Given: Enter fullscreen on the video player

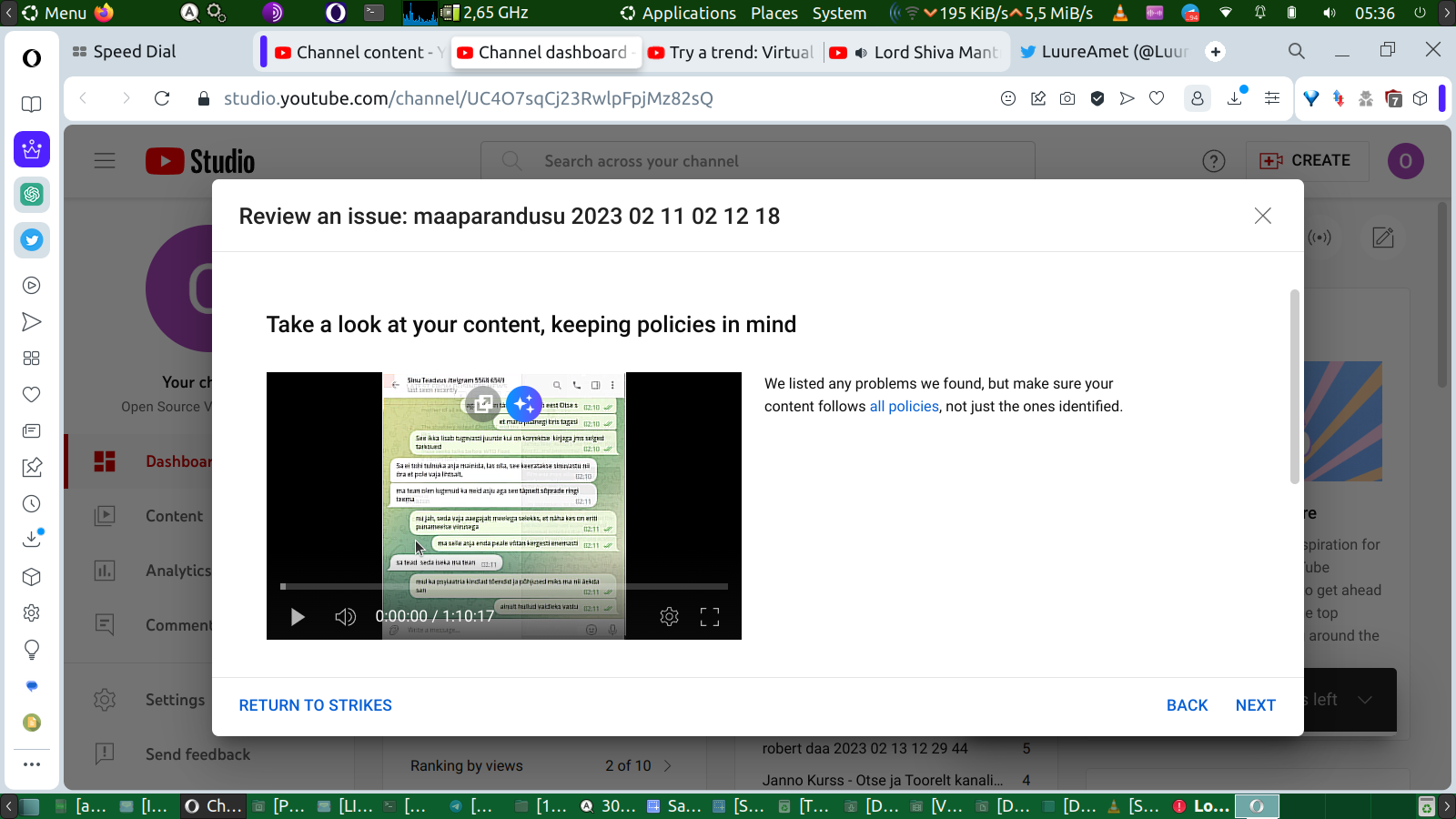Looking at the screenshot, I should tap(710, 617).
